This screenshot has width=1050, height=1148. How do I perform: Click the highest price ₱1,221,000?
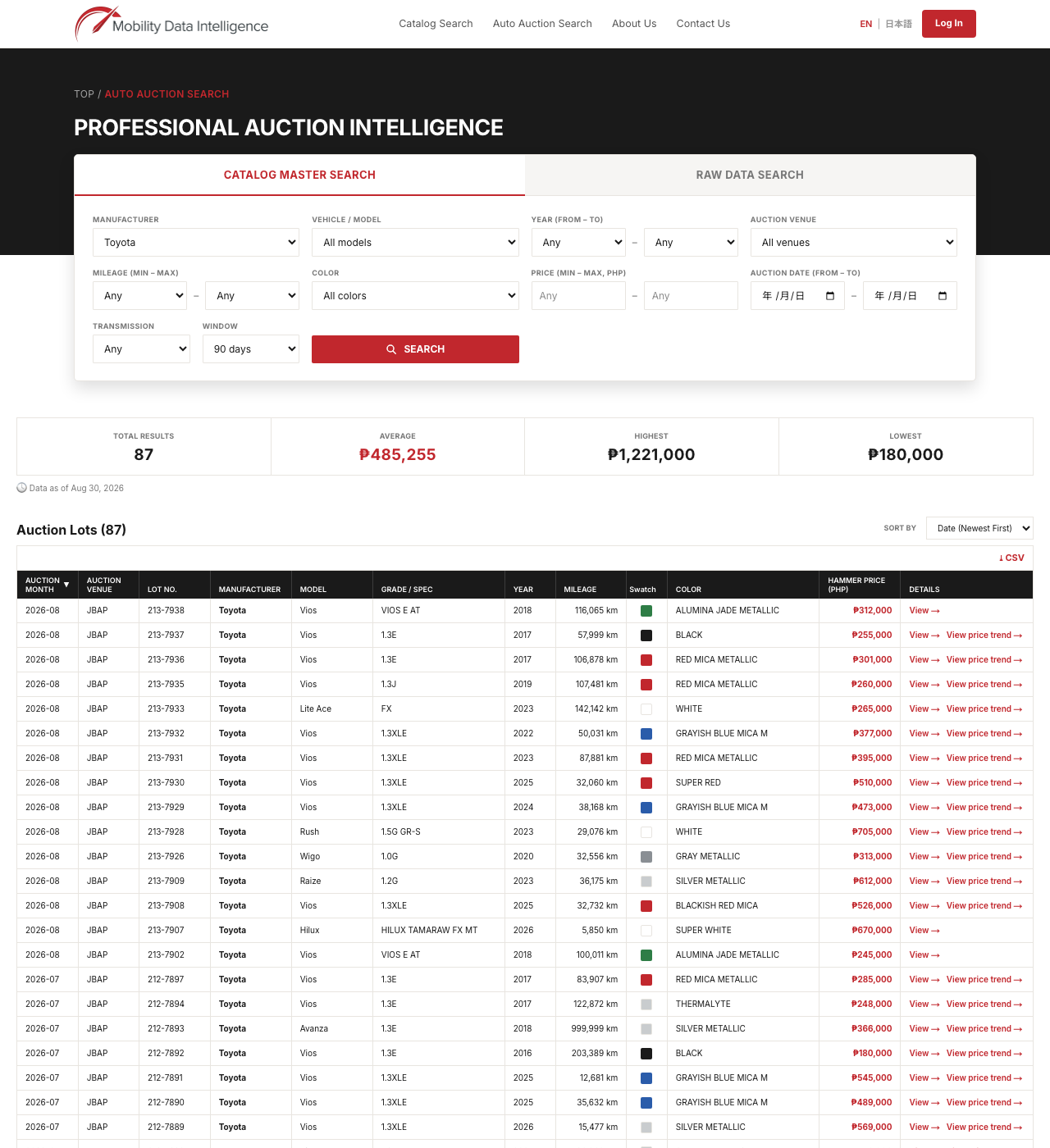point(651,454)
